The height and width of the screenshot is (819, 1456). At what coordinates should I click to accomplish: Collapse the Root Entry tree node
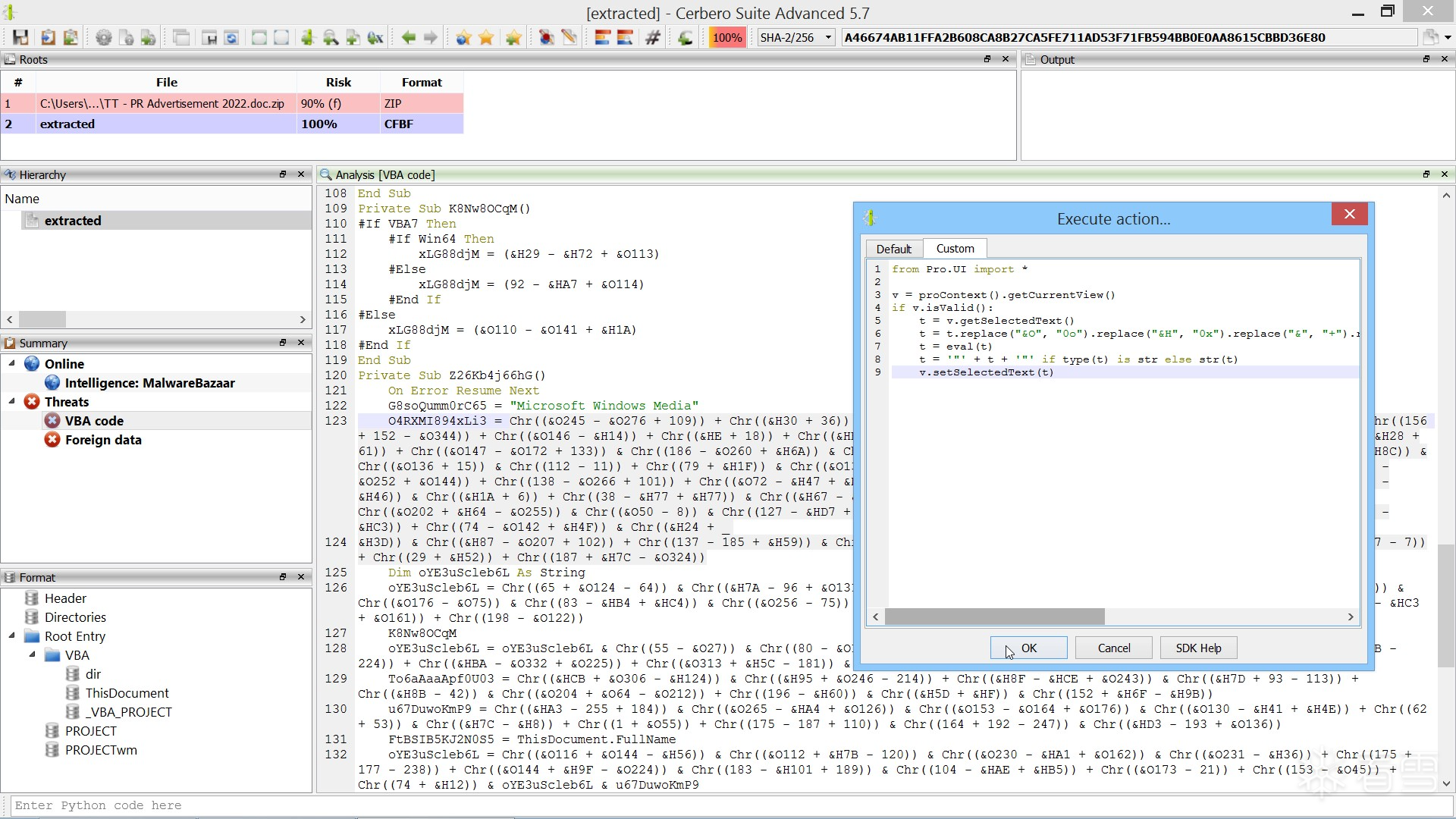pyautogui.click(x=12, y=635)
